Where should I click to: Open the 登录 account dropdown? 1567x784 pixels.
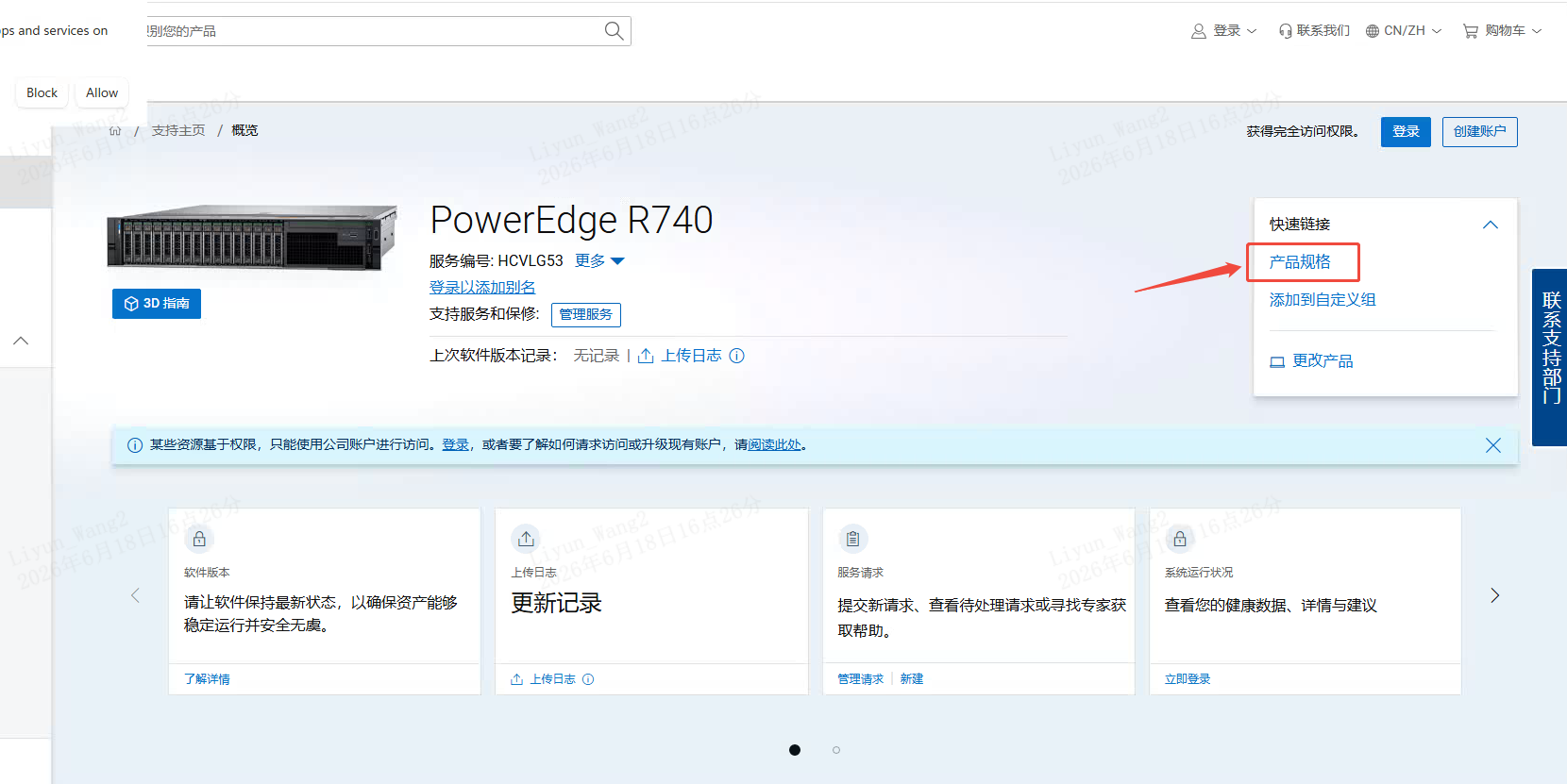(x=1224, y=31)
